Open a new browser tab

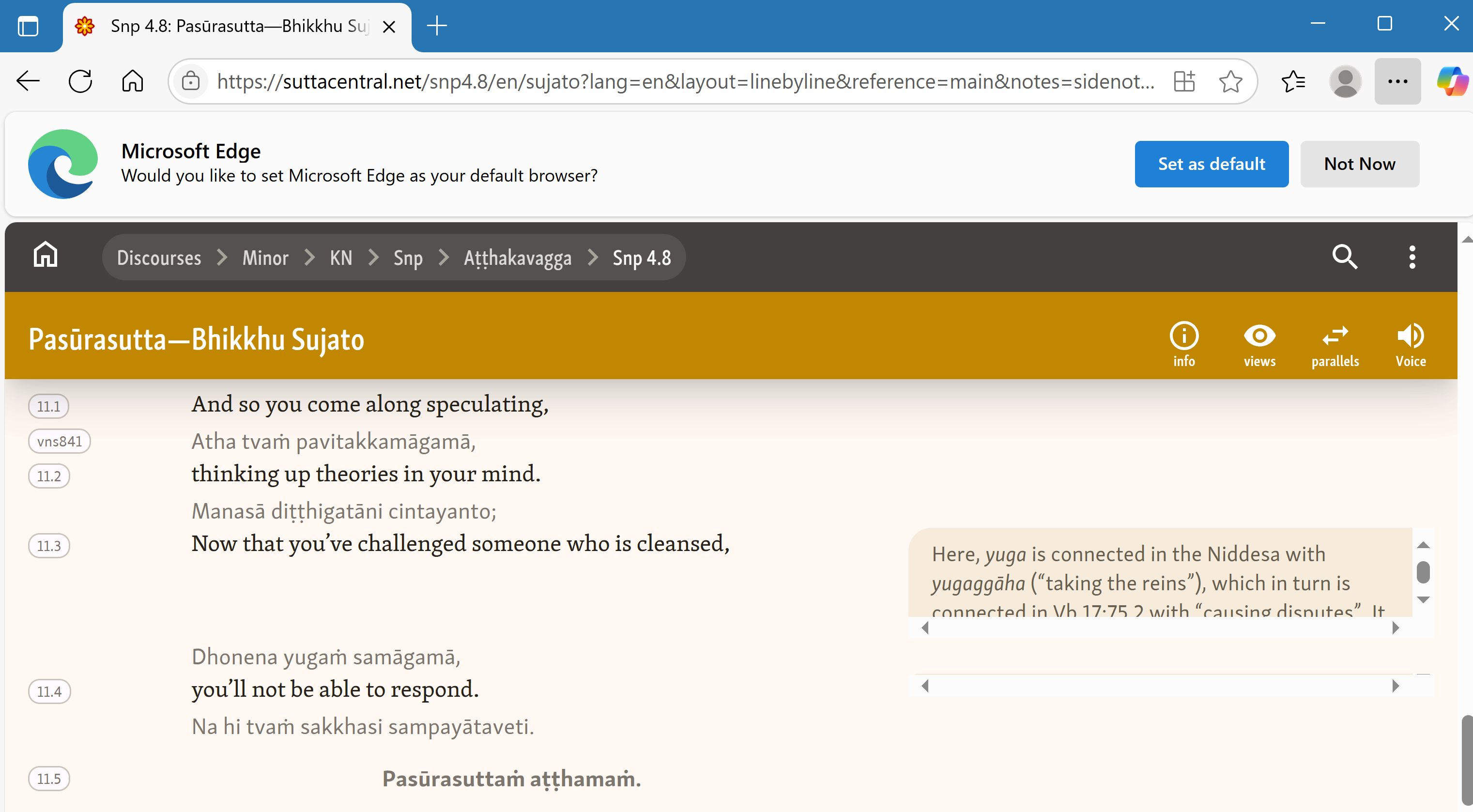click(x=437, y=26)
